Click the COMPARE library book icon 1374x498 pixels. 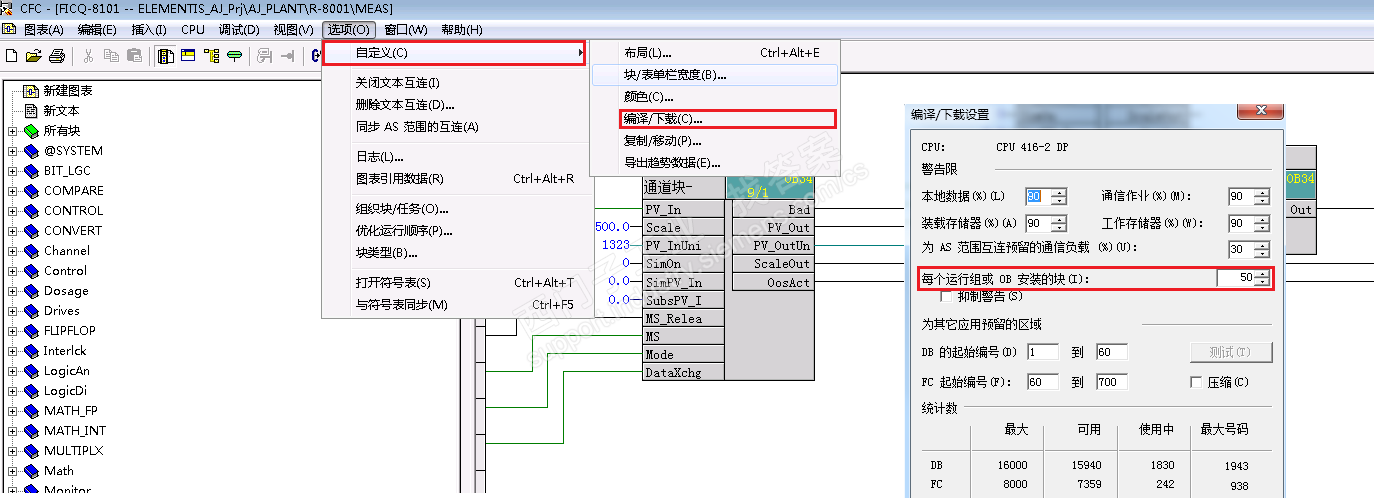(x=31, y=190)
